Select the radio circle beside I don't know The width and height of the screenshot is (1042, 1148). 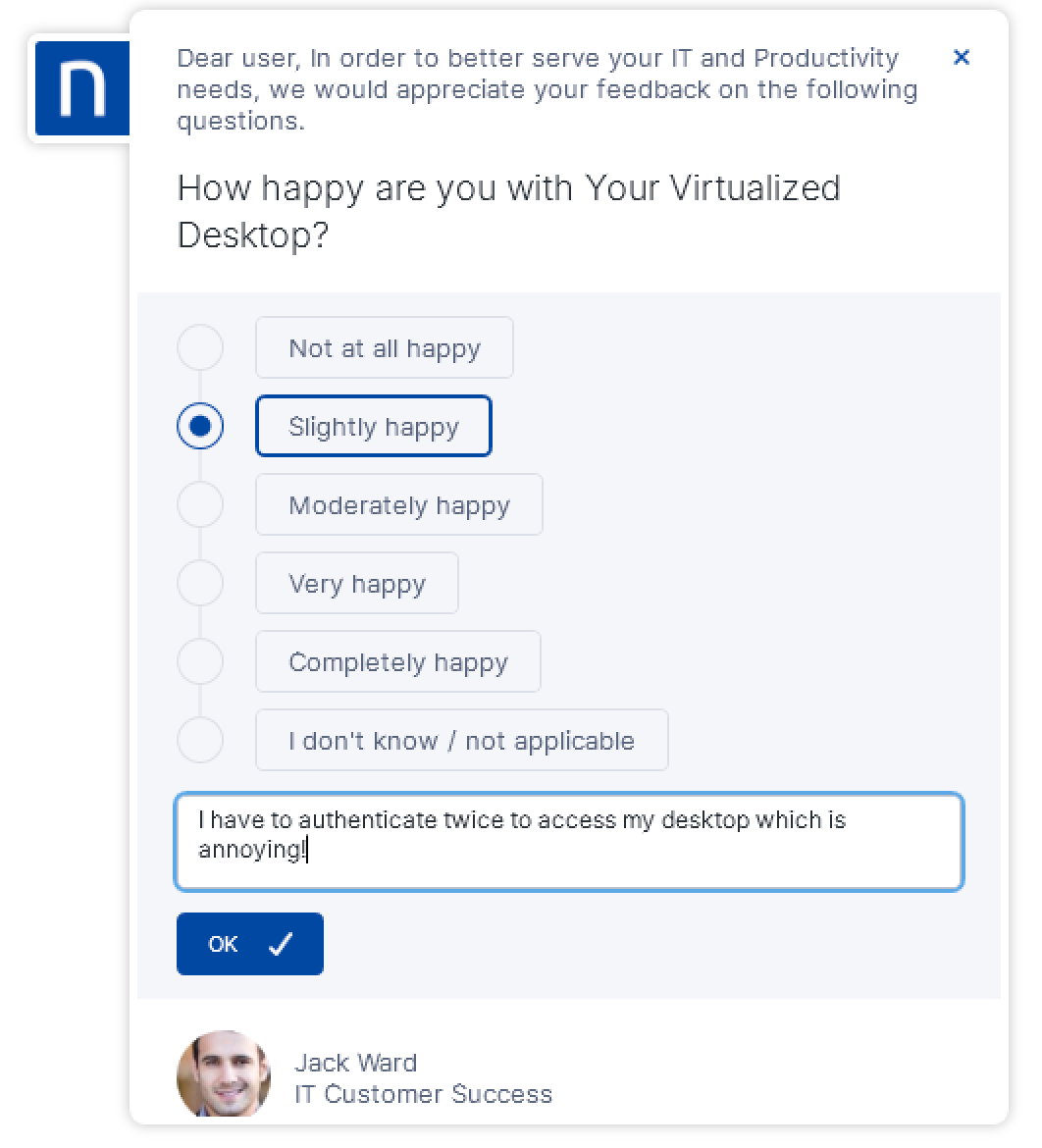pyautogui.click(x=200, y=740)
